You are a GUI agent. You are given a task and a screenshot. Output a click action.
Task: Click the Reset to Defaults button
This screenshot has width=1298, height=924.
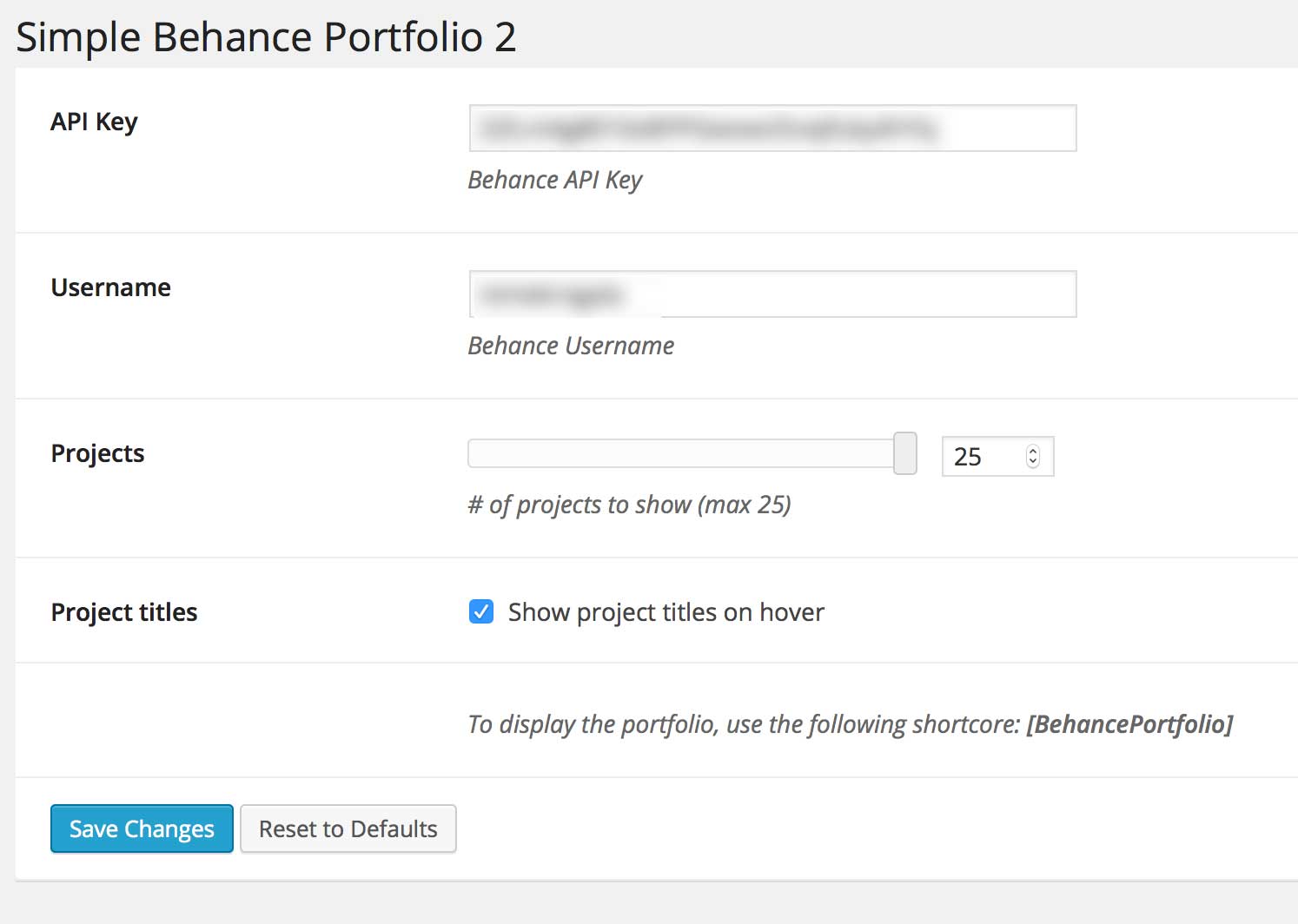pos(348,828)
